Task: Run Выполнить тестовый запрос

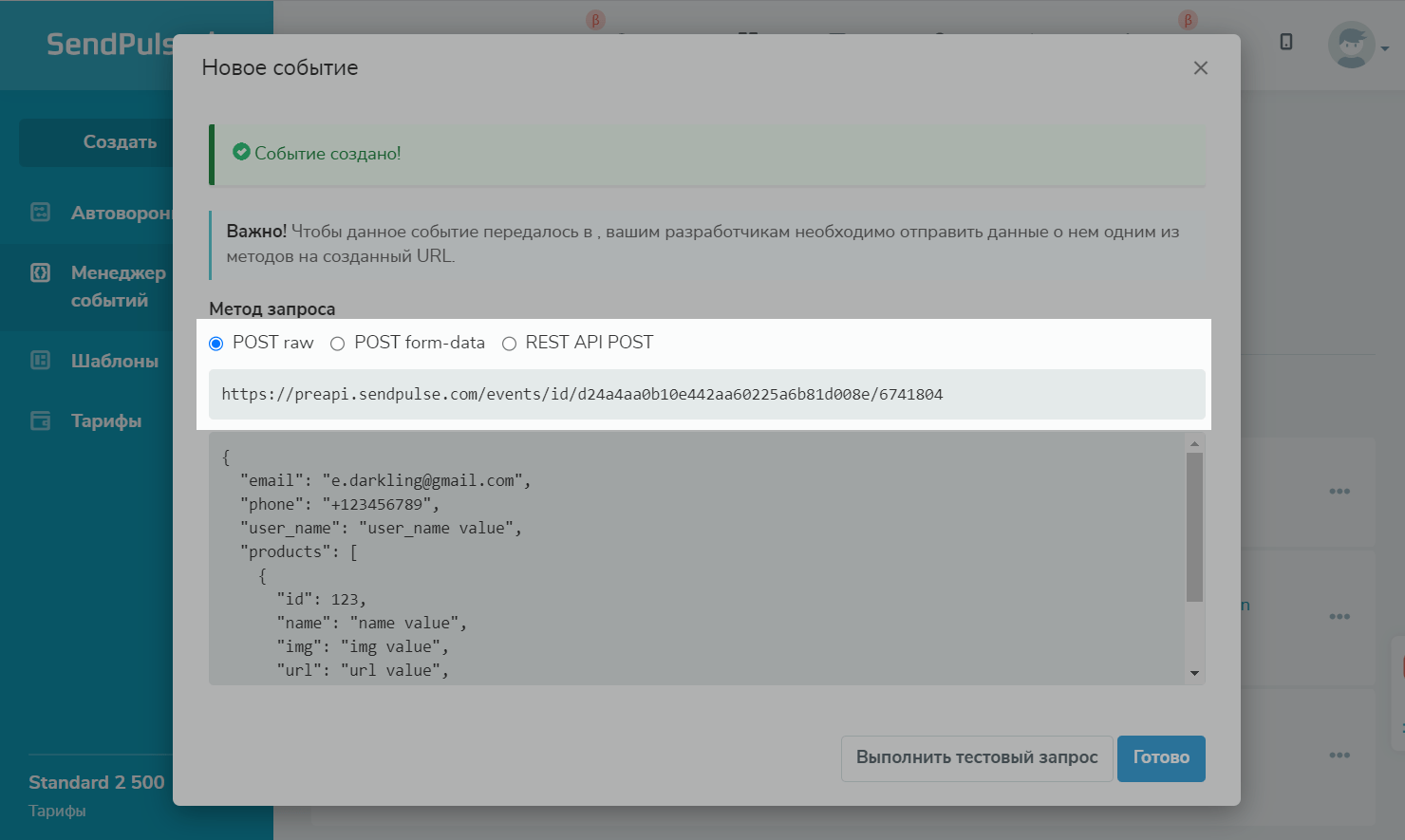Action: pyautogui.click(x=976, y=758)
